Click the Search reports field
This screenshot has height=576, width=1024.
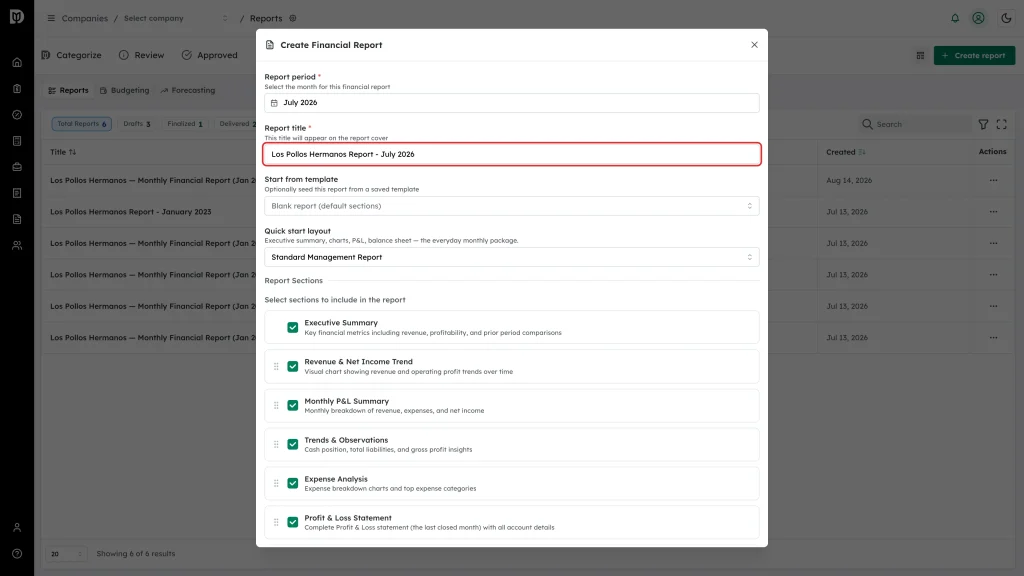(914, 124)
